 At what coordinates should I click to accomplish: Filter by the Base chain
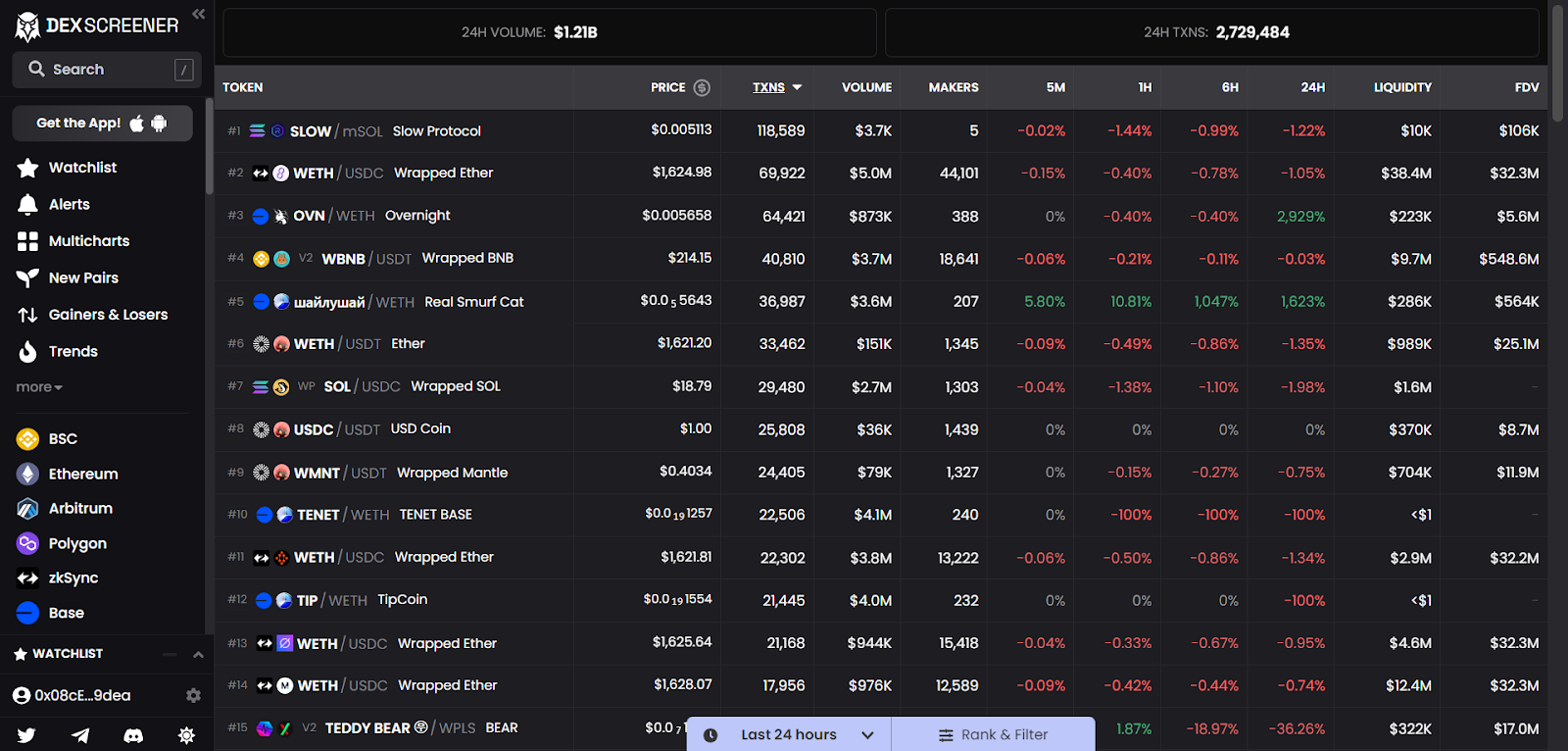click(x=51, y=614)
